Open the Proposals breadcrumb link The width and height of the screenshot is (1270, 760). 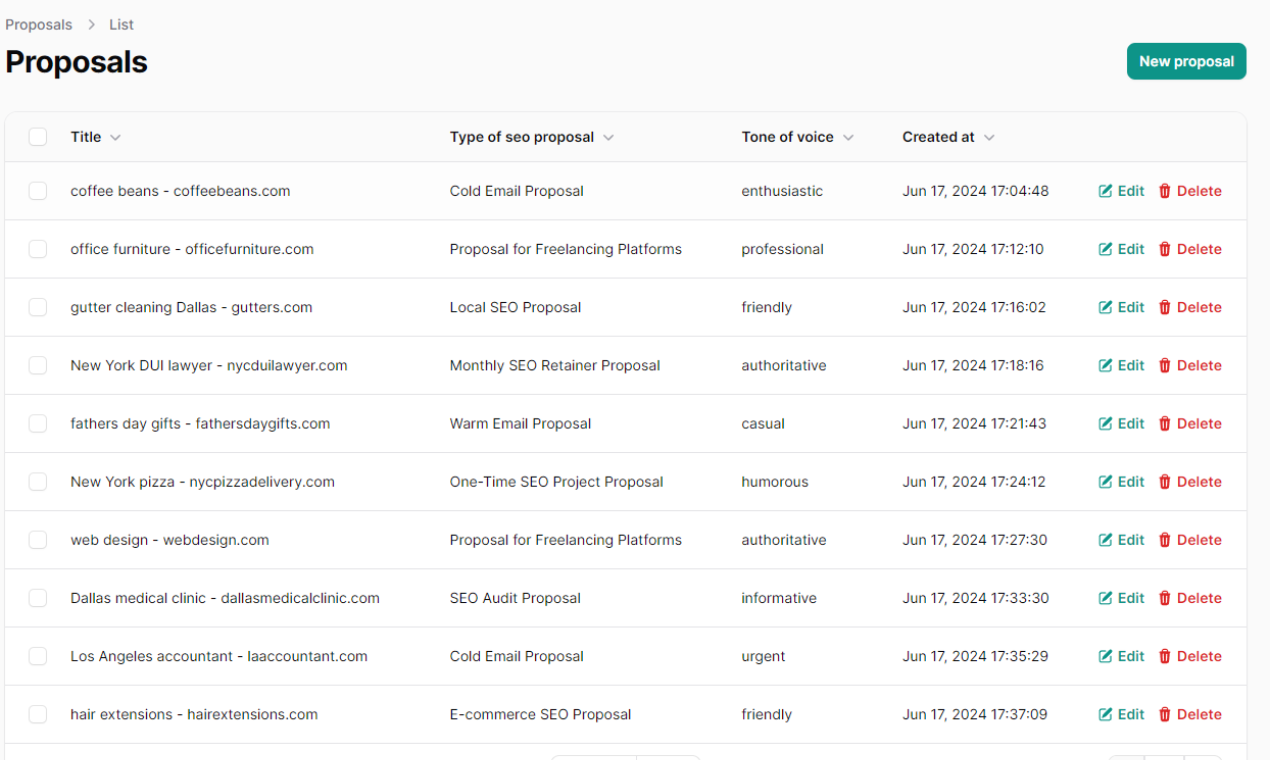pos(39,24)
